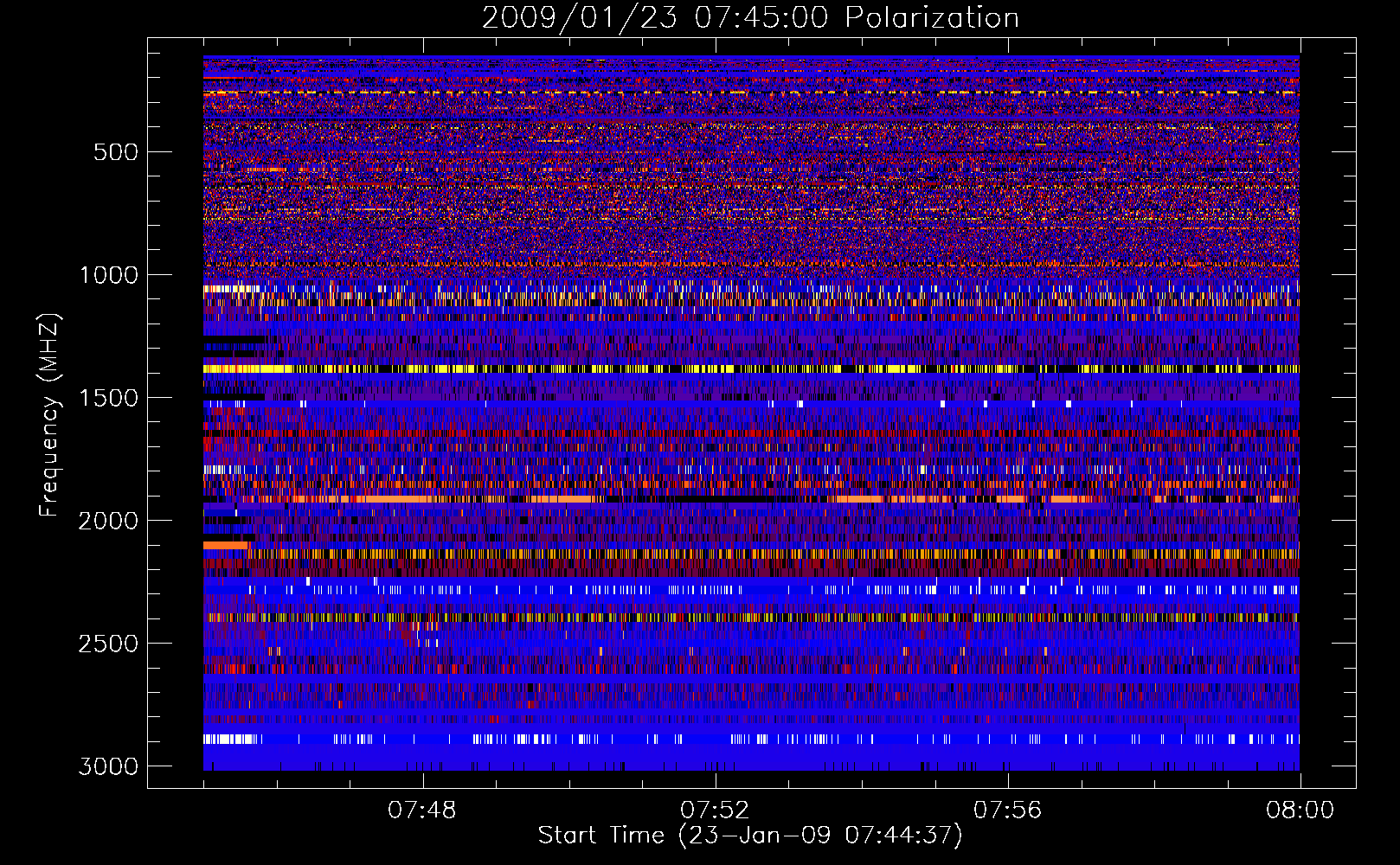The width and height of the screenshot is (1400, 865).
Task: Click the 'Start Time (23-Jan-09 07:44:37)' label
Action: [750, 836]
